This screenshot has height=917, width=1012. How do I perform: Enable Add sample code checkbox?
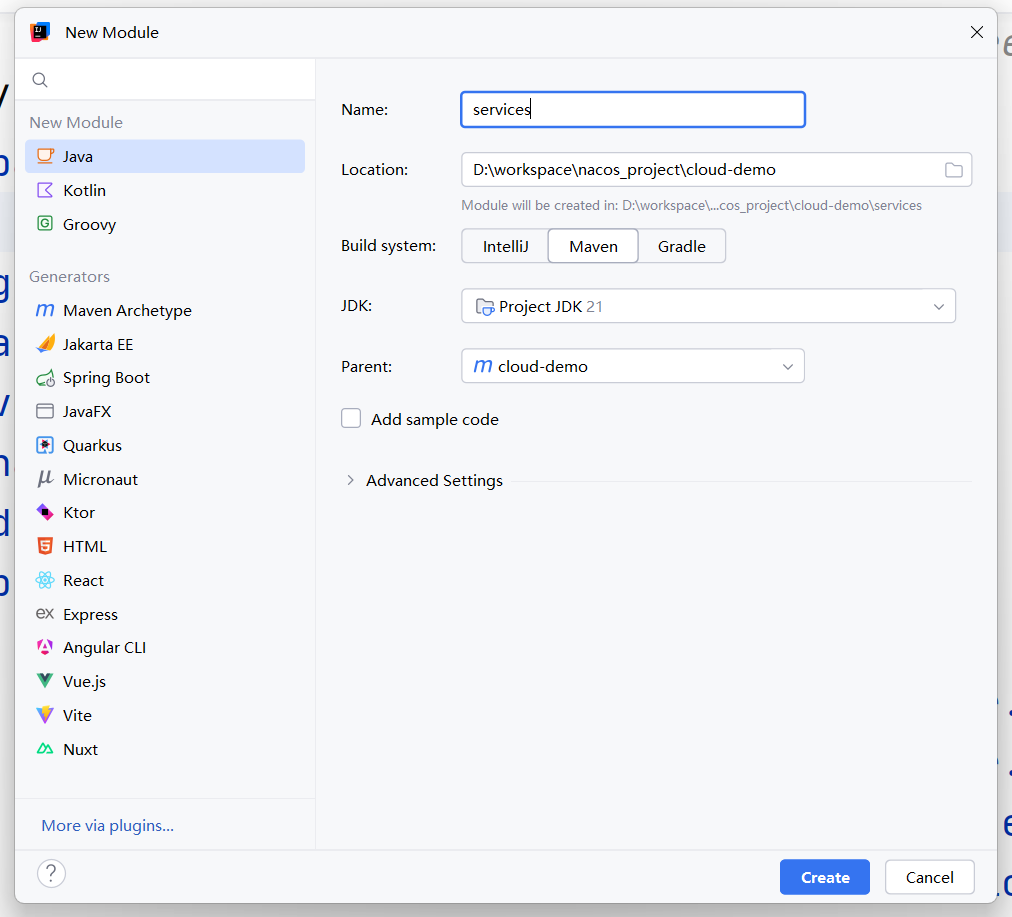tap(351, 418)
